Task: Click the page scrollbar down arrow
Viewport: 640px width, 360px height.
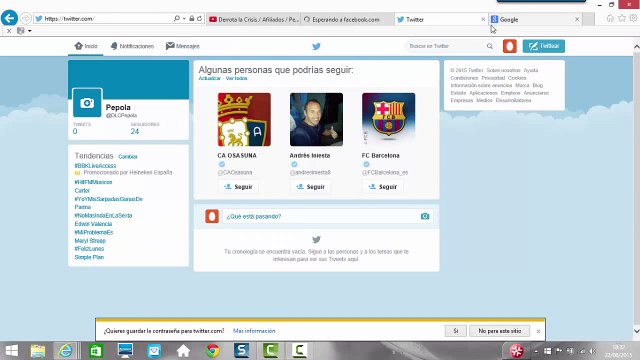Action: coord(636,331)
